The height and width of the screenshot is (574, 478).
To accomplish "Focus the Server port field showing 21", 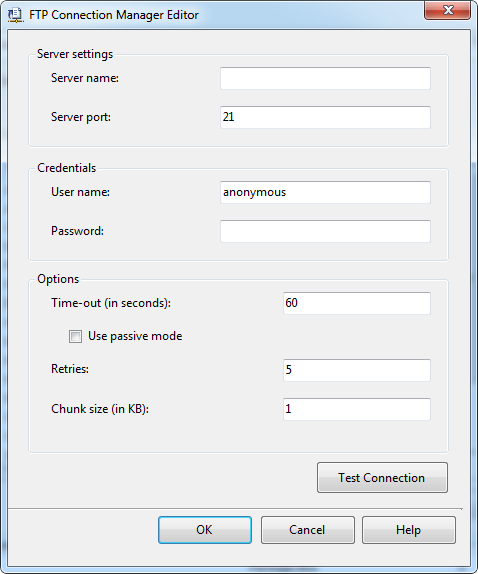I will pos(325,117).
